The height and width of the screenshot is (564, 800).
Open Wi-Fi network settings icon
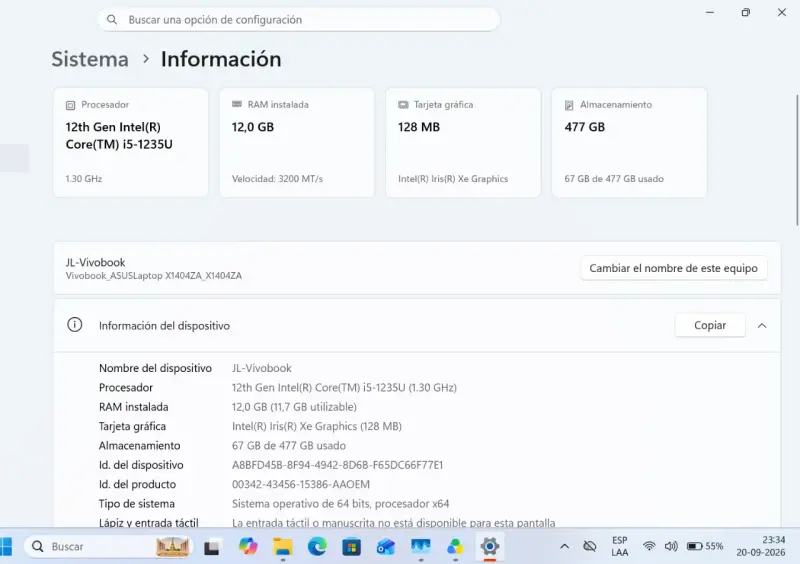click(649, 546)
